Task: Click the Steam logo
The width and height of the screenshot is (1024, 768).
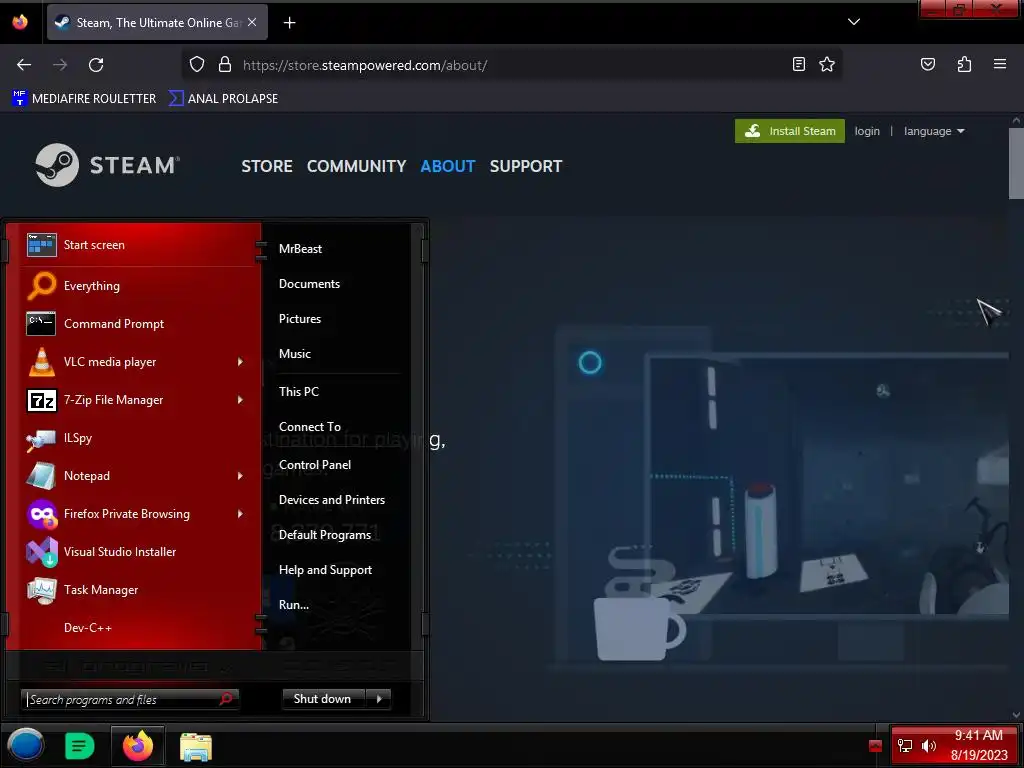Action: pos(108,165)
